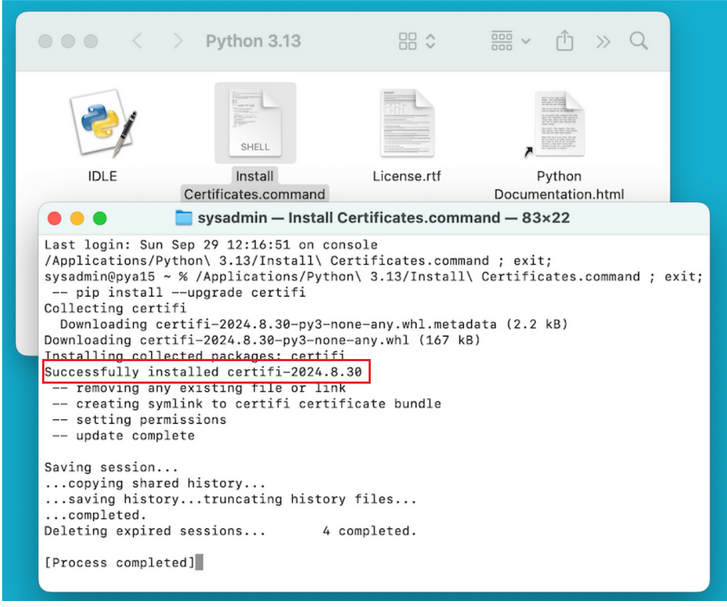Click 'Successfully installed certifi-2024.8.30' line
Screen dimensions: 727x607
pos(203,372)
